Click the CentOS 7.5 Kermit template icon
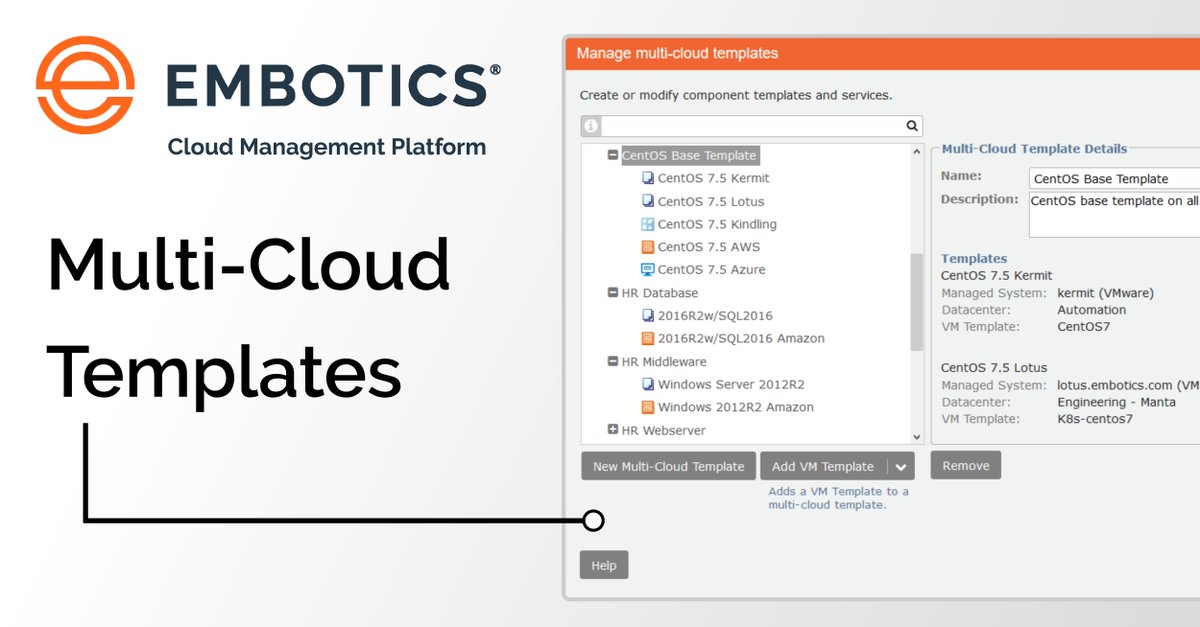This screenshot has width=1200, height=627. tap(647, 178)
